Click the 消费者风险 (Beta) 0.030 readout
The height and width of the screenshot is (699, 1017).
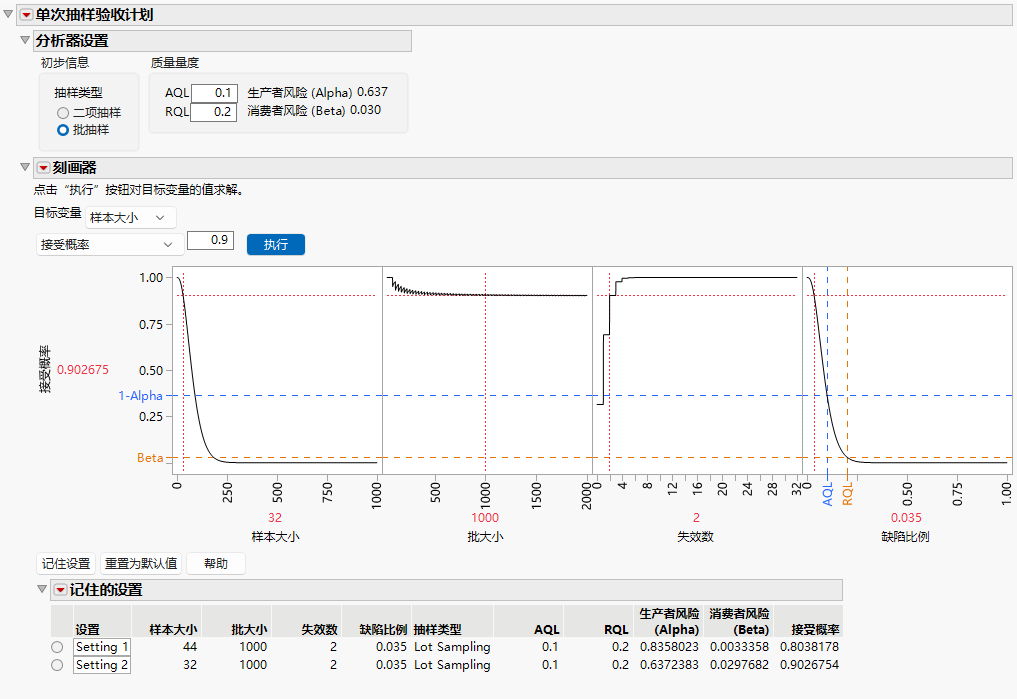[x=314, y=111]
